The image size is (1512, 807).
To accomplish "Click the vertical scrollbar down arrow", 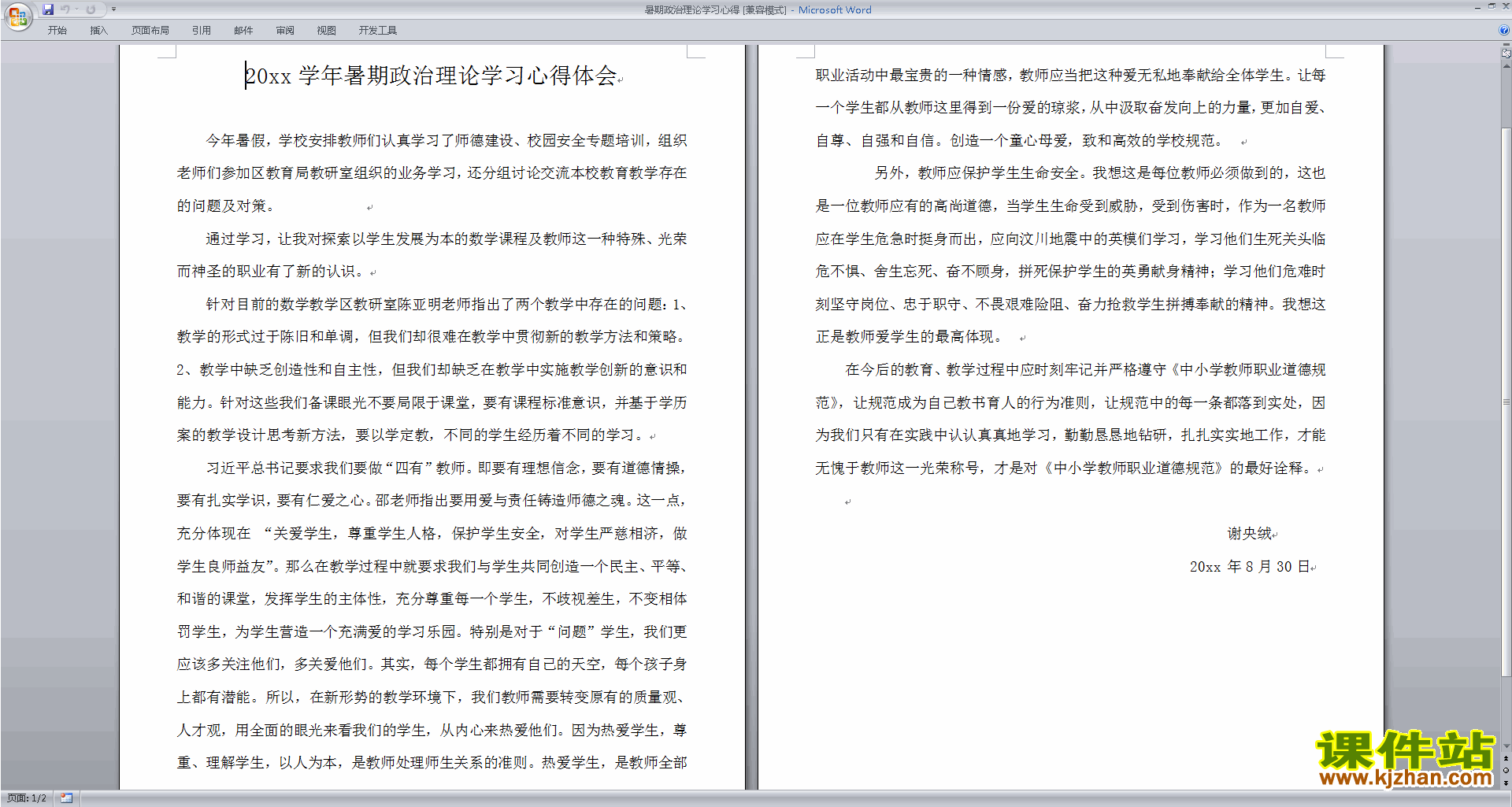I will click(1506, 746).
